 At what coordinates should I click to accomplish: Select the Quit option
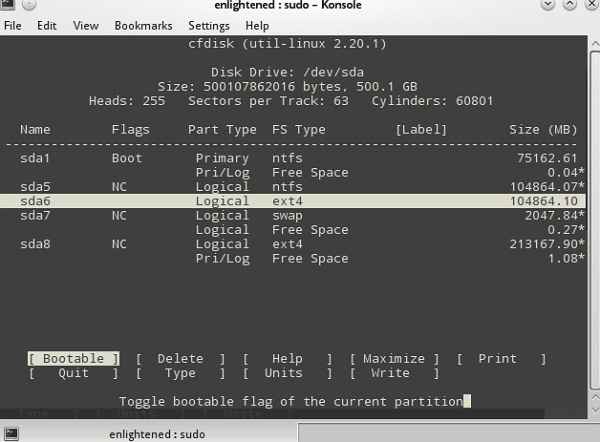pos(73,373)
